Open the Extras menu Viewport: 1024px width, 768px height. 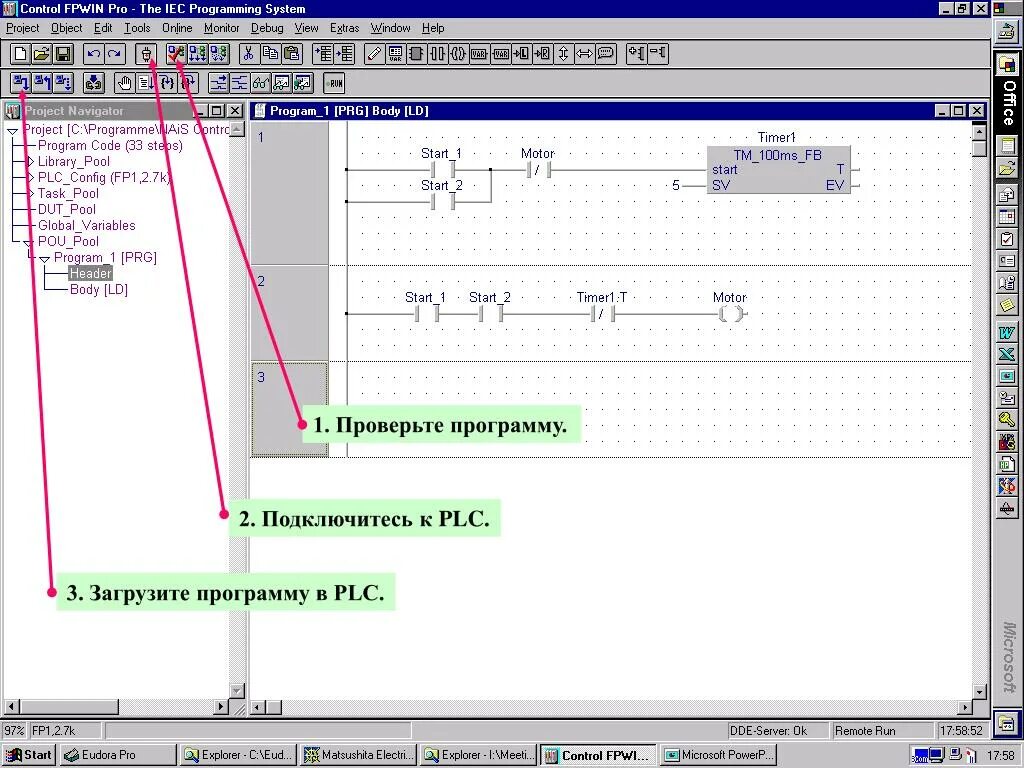[344, 27]
